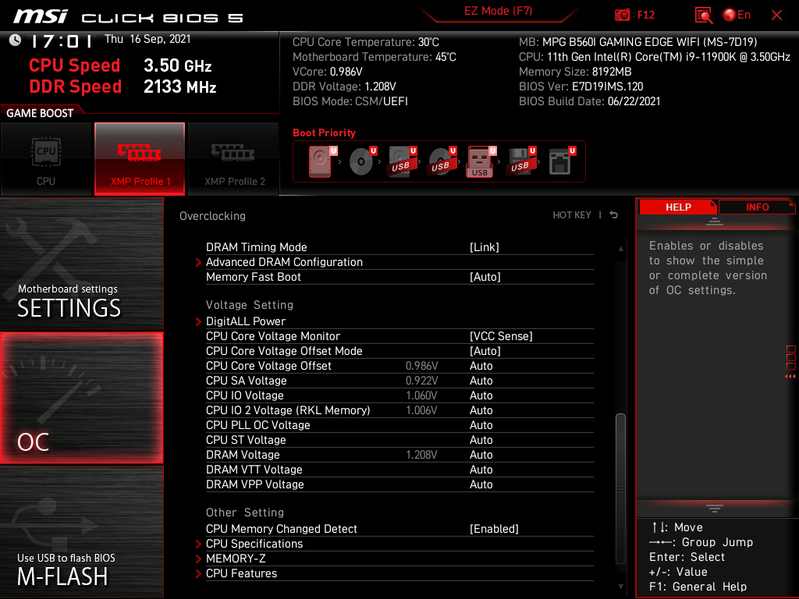799x599 pixels.
Task: Edit the CPU Core Voltage Offset Auto field
Action: [481, 366]
